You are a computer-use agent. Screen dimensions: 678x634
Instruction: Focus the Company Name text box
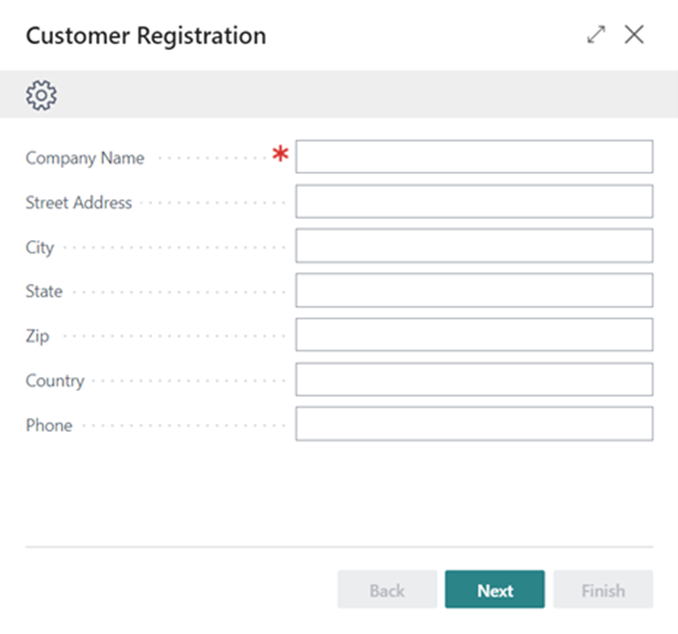474,157
